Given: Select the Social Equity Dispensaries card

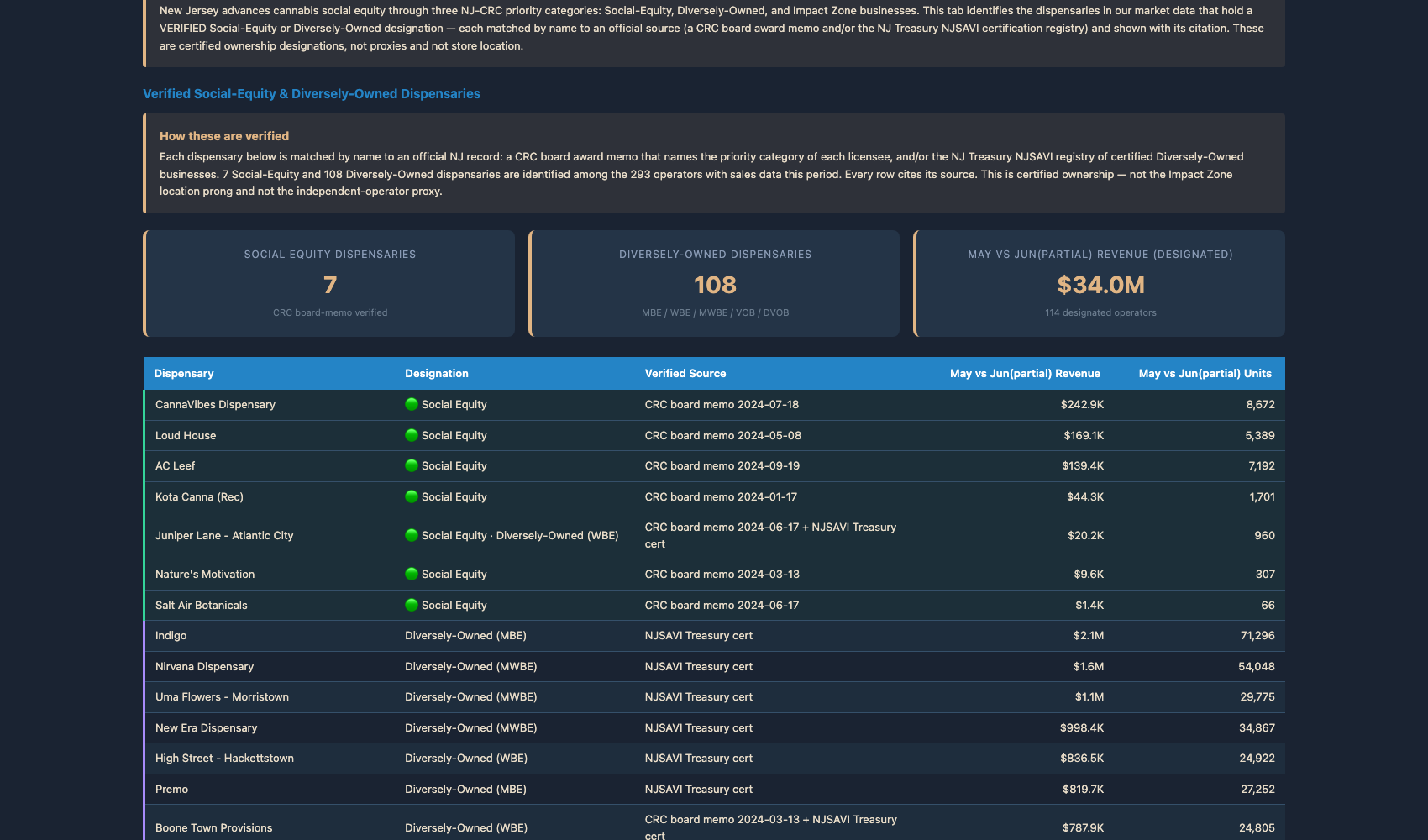Looking at the screenshot, I should (x=329, y=283).
